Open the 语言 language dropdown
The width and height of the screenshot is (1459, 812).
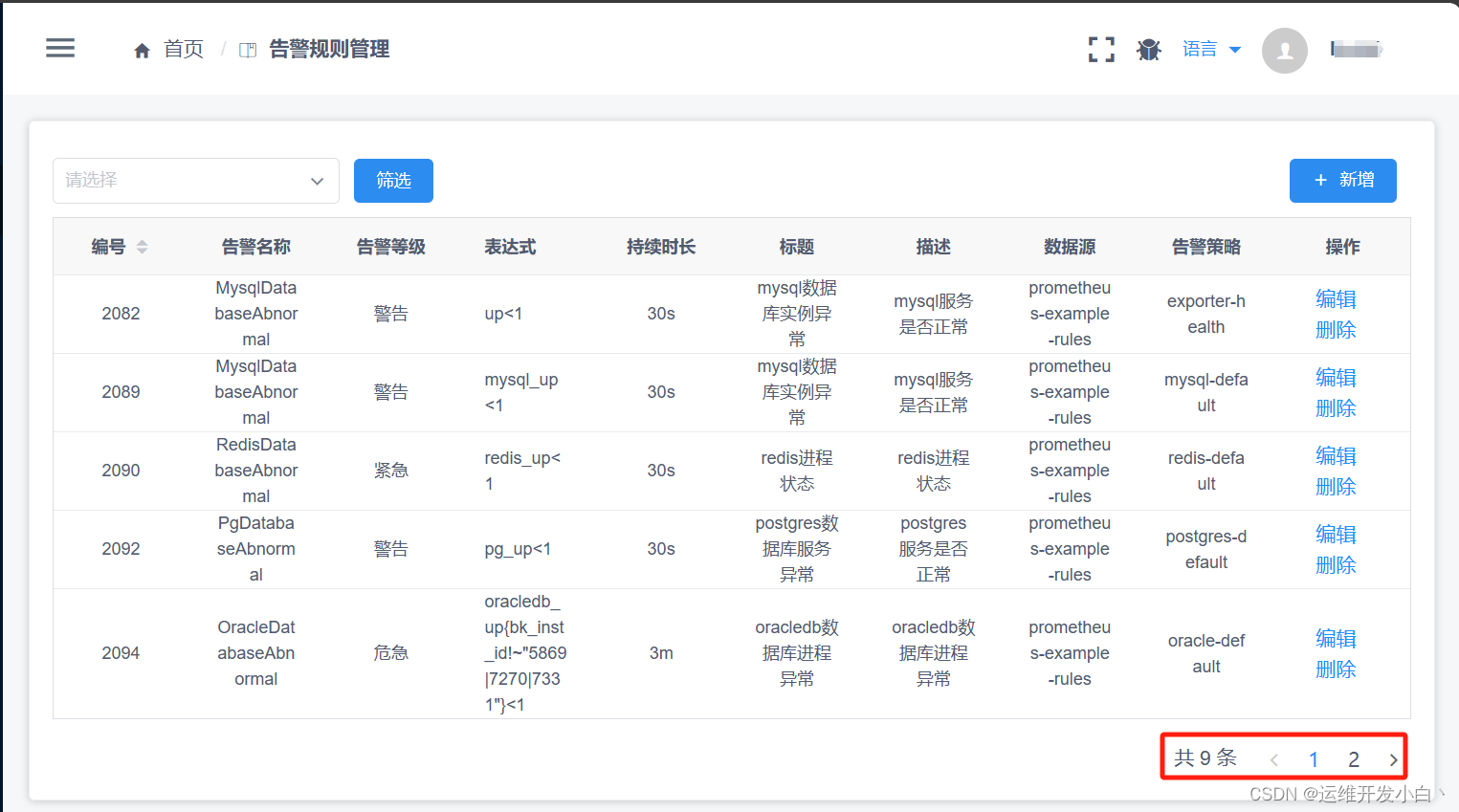coord(1211,50)
